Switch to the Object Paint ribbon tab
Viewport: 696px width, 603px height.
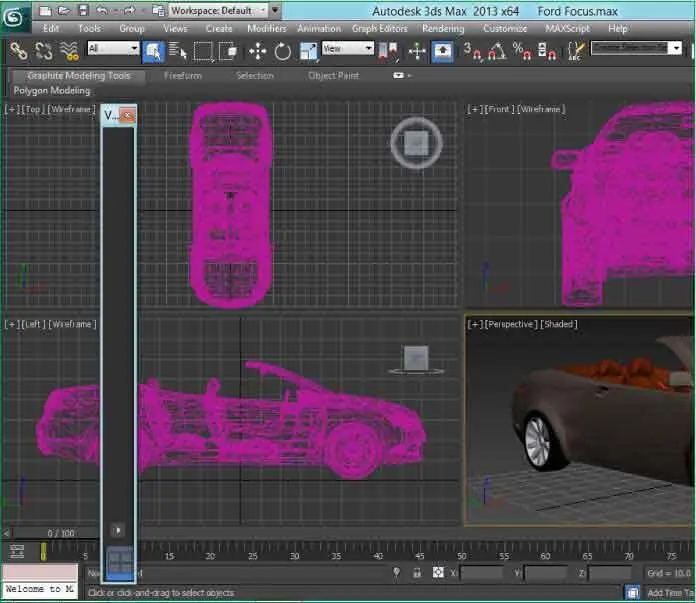point(333,76)
